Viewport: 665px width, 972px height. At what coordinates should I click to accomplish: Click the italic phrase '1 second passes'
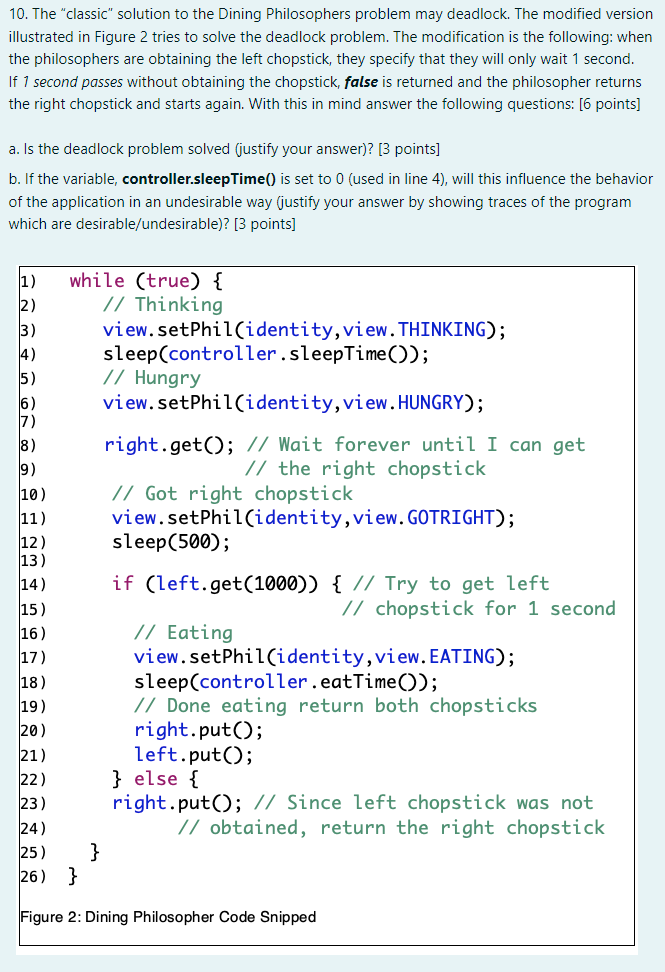73,82
